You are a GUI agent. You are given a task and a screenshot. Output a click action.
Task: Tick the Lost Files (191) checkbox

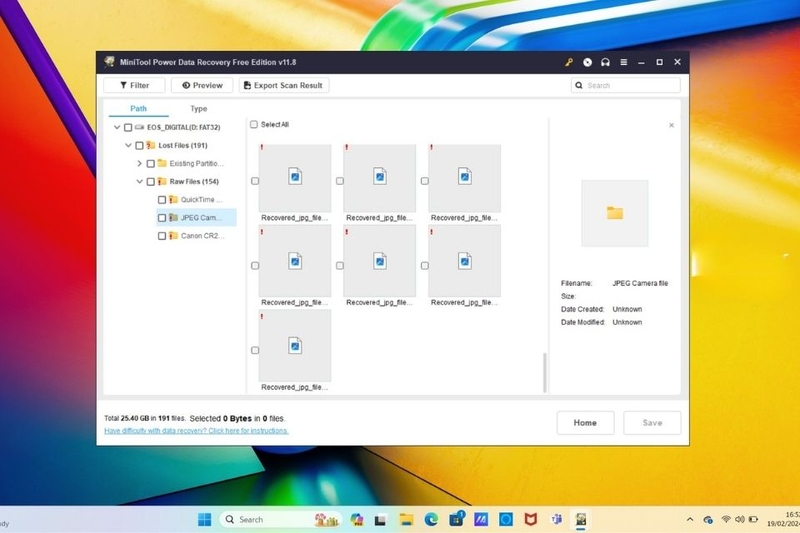click(x=139, y=146)
